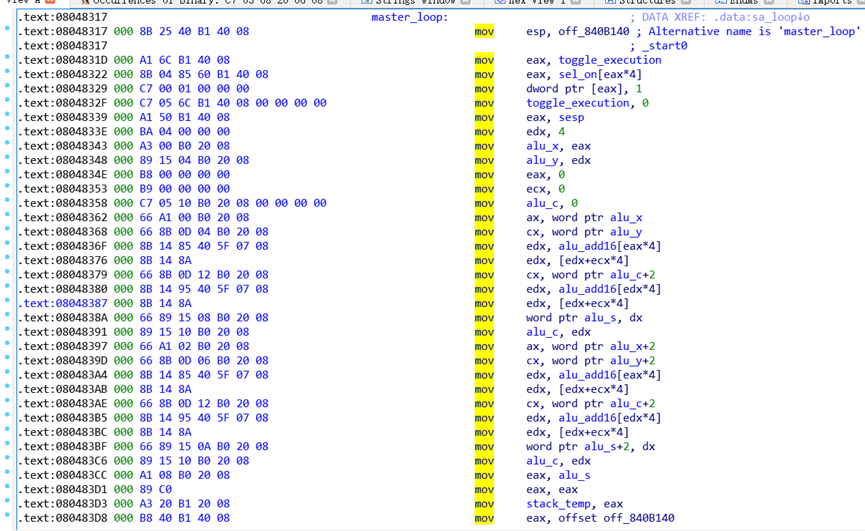Follow the .data:sa_loop DATA XREF link
Viewport: 865px width, 531px height.
click(763, 17)
